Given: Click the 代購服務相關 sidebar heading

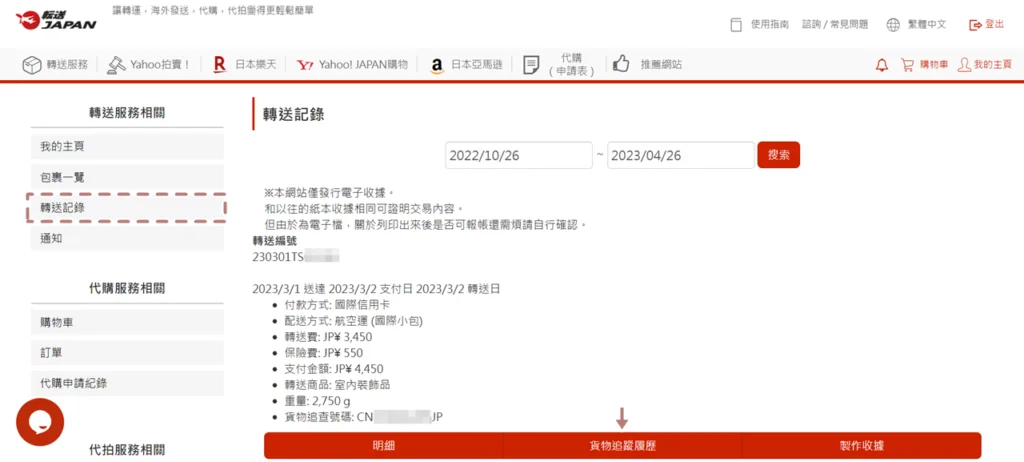Looking at the screenshot, I should pos(127,288).
